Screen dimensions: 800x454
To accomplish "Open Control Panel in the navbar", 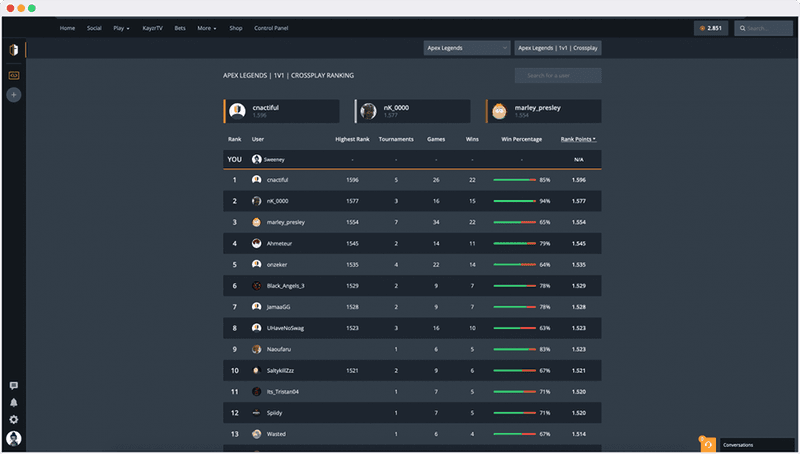I will [271, 28].
